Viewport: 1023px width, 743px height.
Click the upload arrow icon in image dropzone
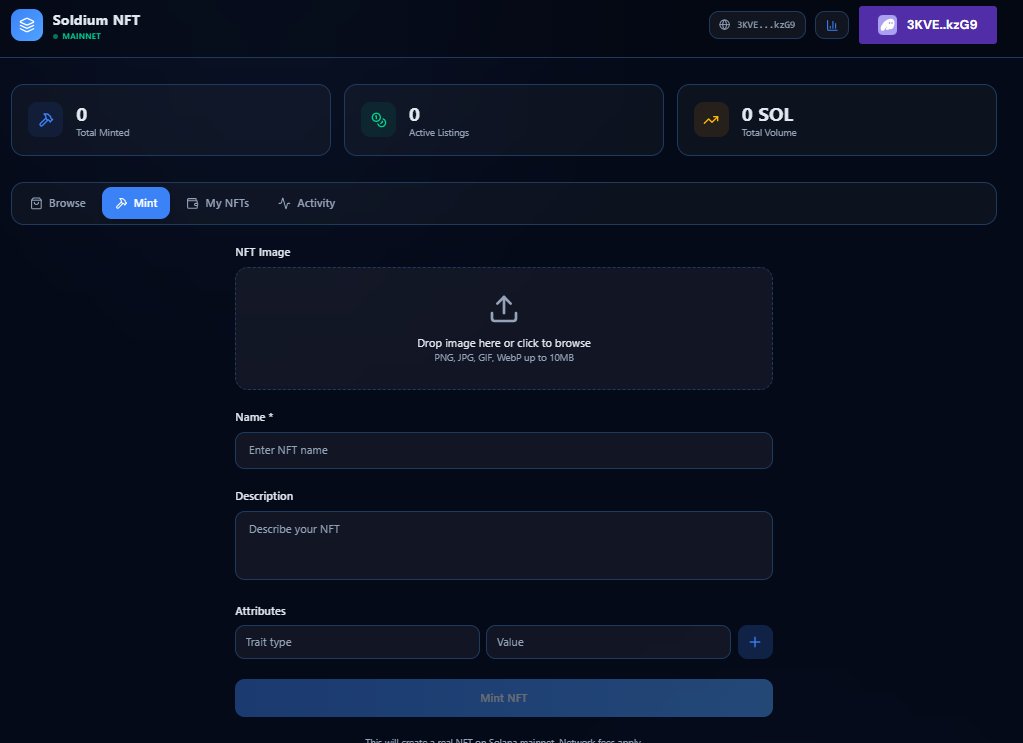504,309
